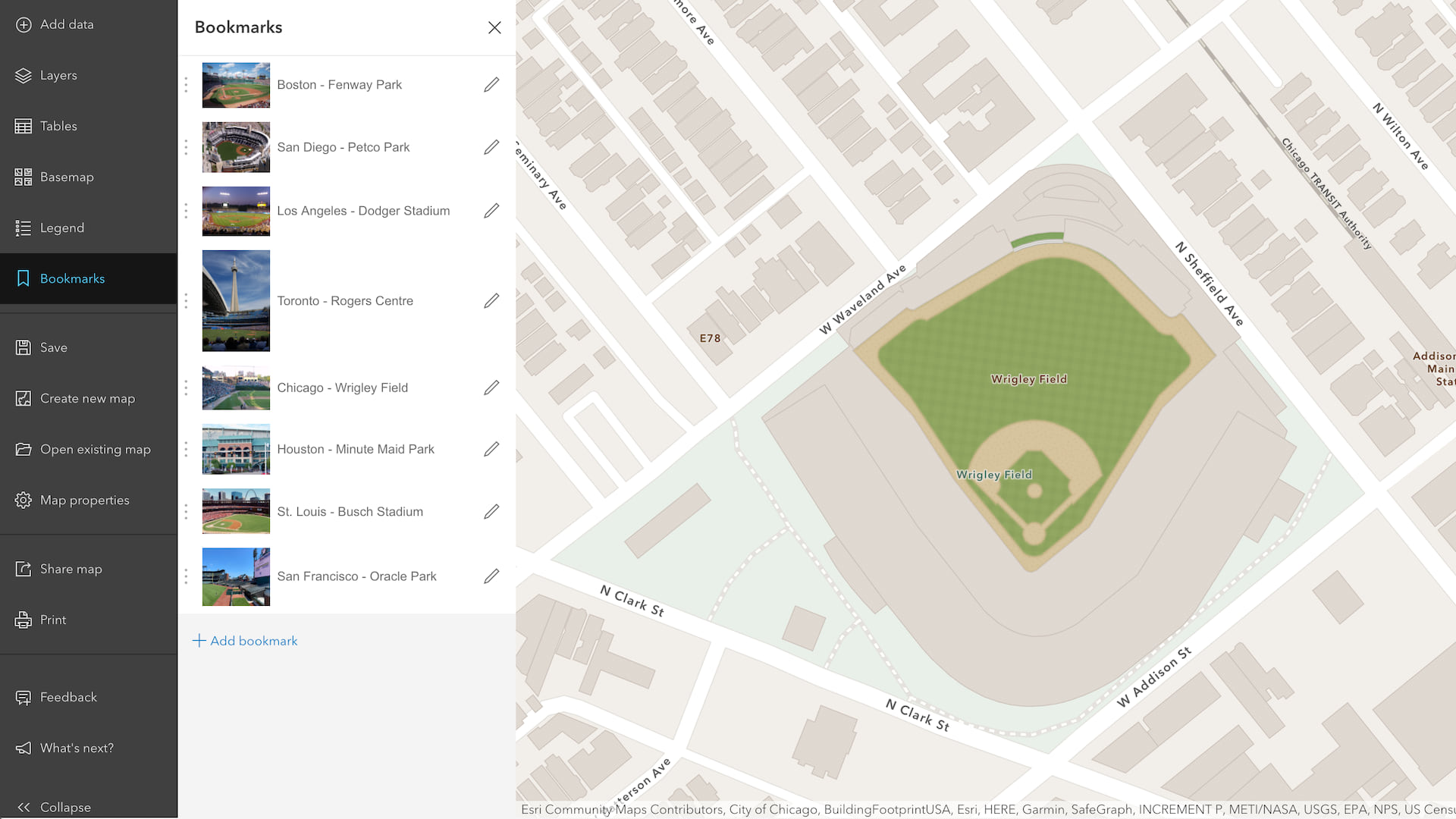The image size is (1456, 819).
Task: Open options menu for Toronto - Rogers Centre bookmark
Action: click(186, 301)
